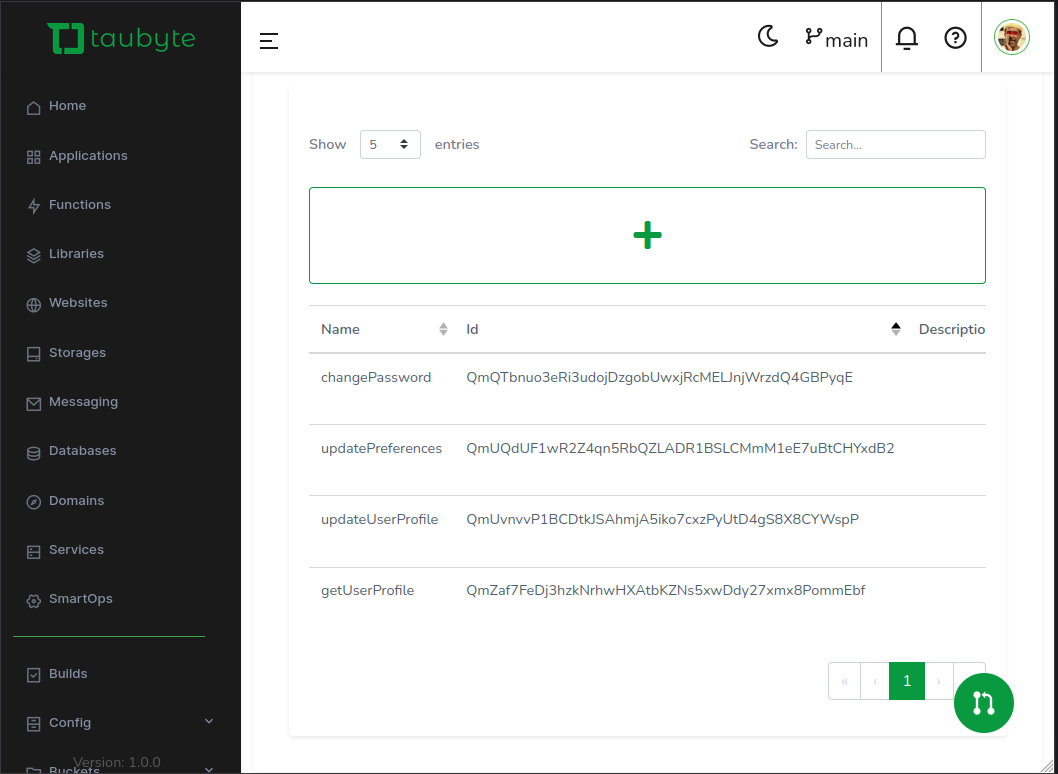1058x774 pixels.
Task: Sort table by Id column arrows
Action: (x=895, y=329)
